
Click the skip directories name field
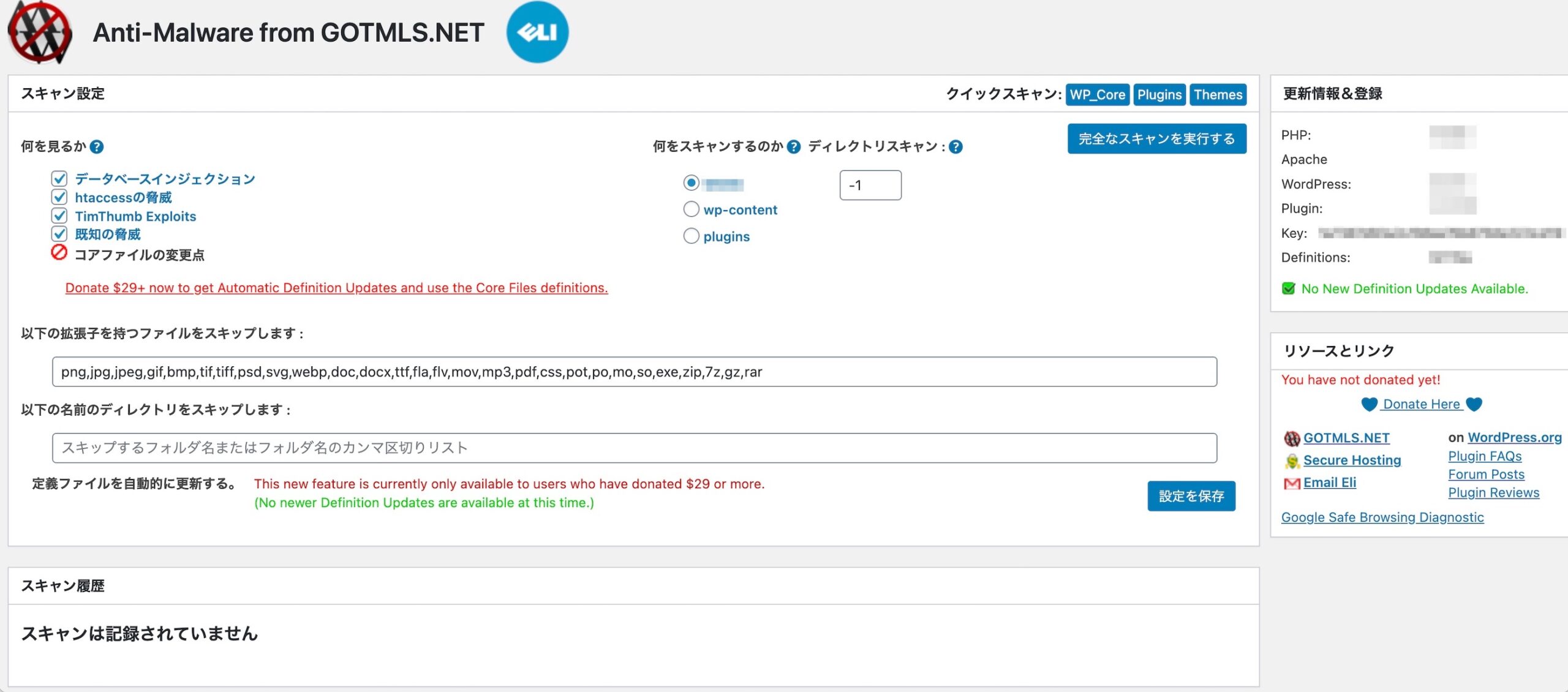tap(635, 448)
